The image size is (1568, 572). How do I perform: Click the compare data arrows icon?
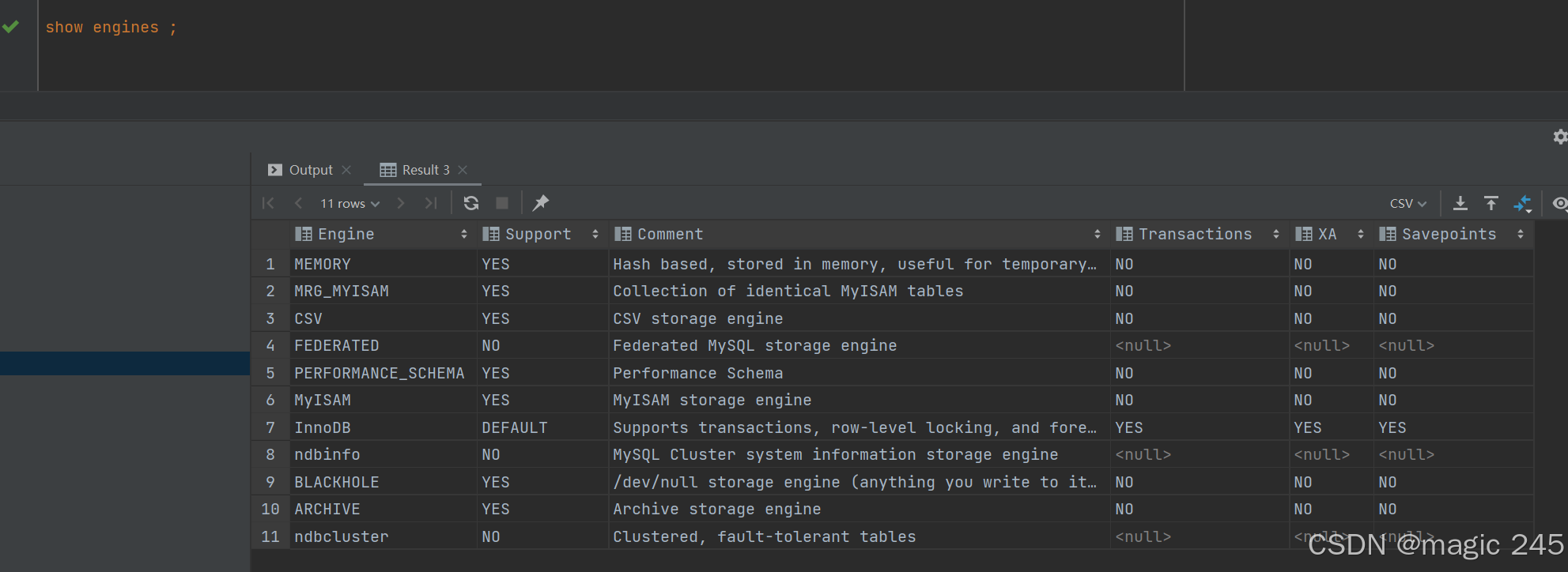[x=1522, y=203]
